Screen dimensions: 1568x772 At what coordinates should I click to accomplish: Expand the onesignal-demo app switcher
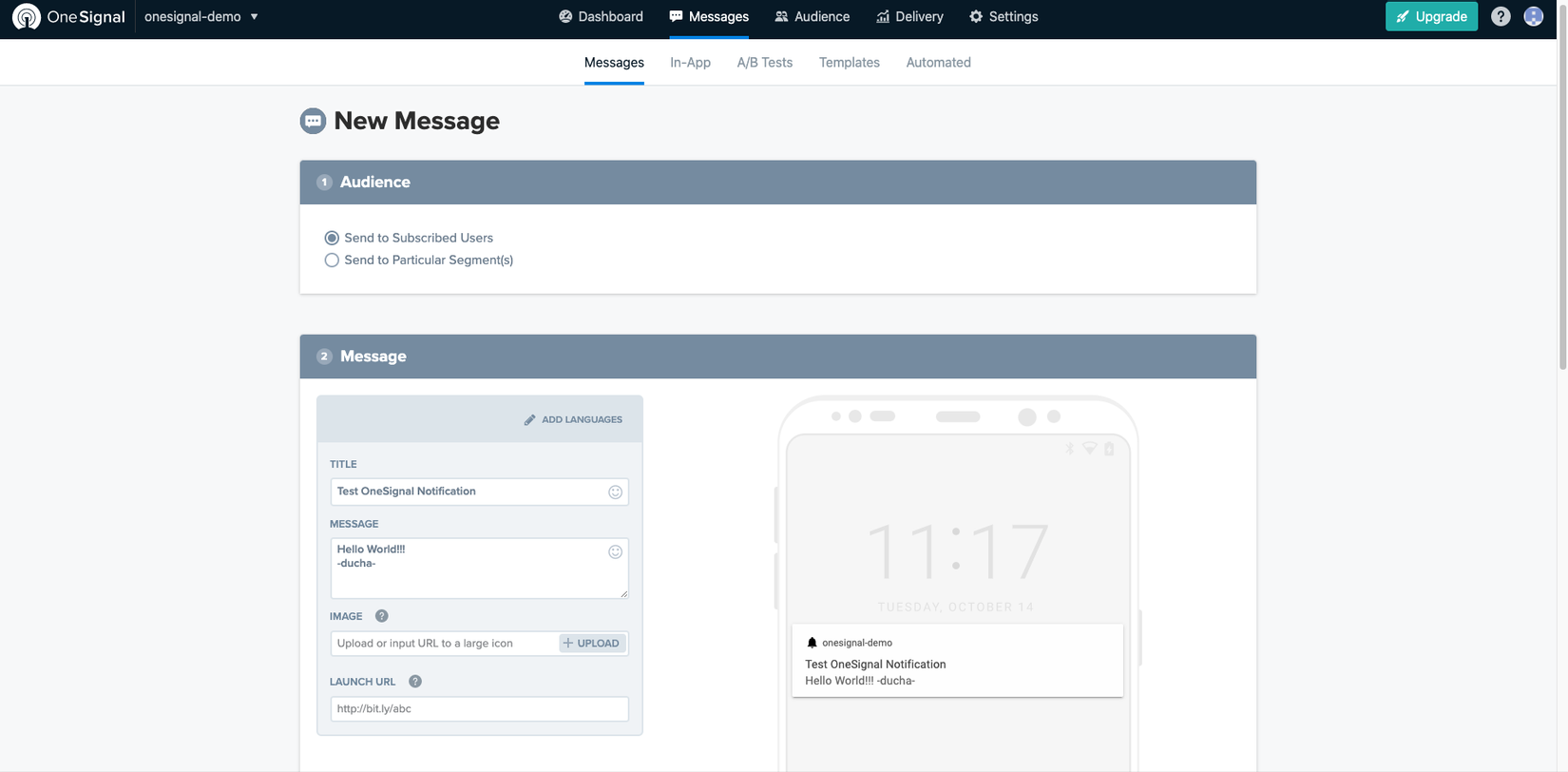(x=201, y=16)
